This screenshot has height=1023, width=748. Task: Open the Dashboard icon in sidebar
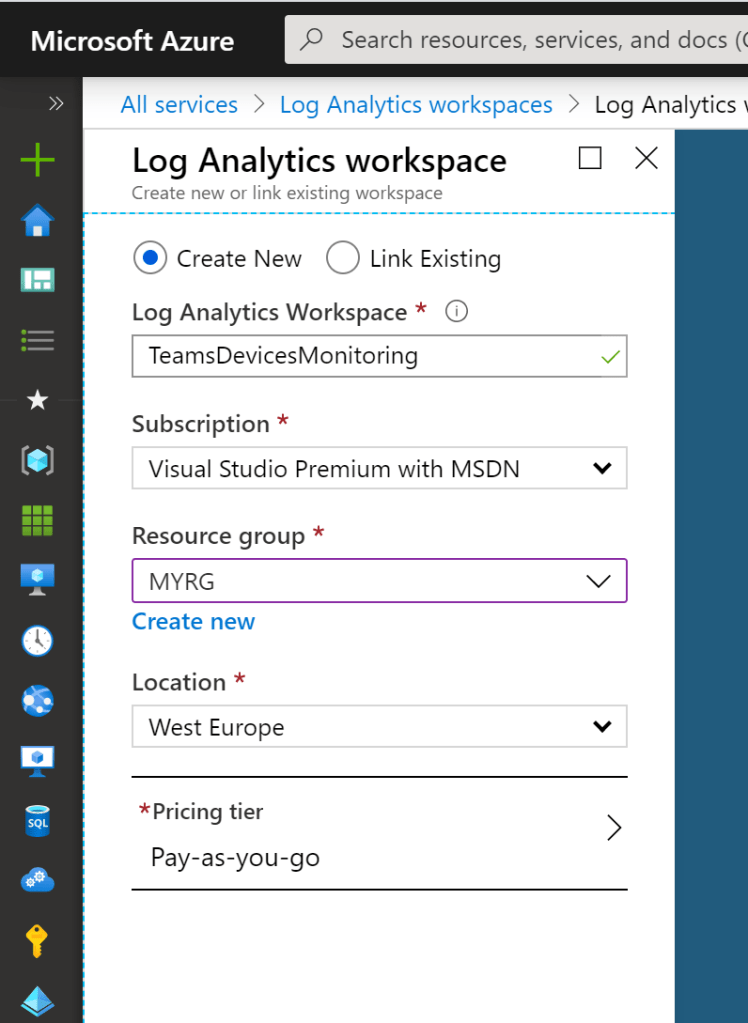click(x=38, y=280)
